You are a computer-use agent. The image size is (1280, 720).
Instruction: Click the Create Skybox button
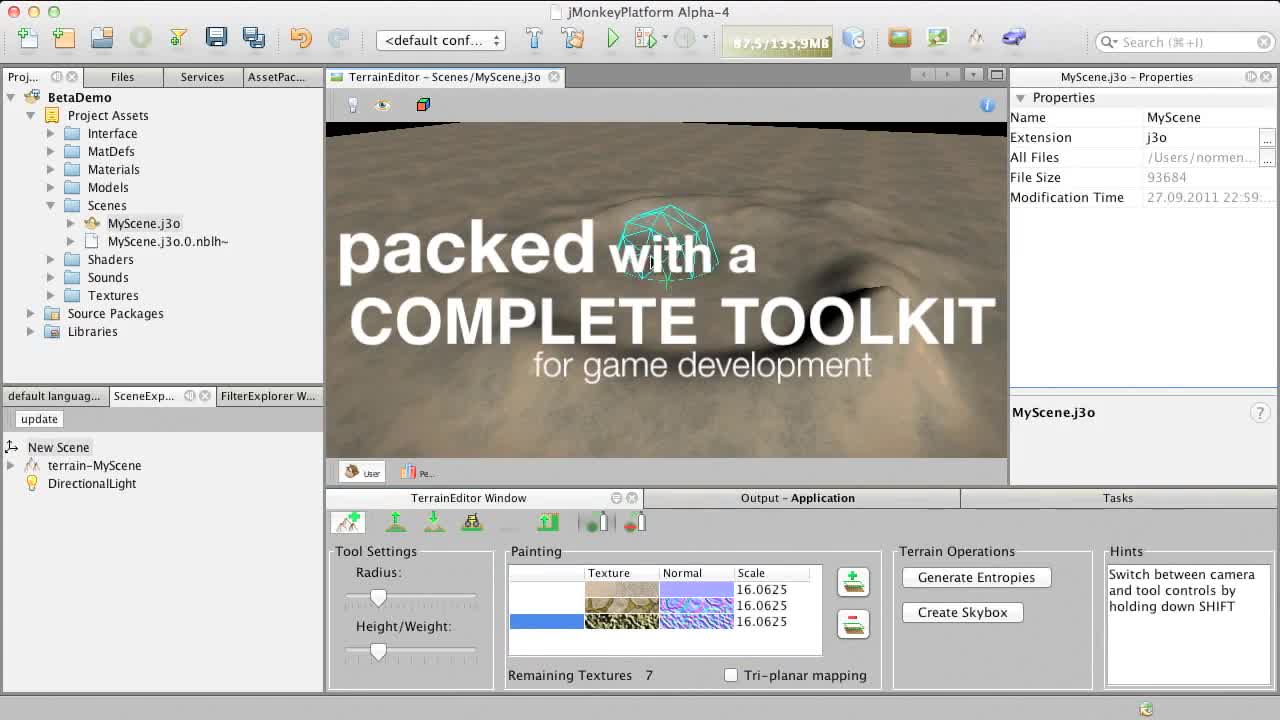962,612
